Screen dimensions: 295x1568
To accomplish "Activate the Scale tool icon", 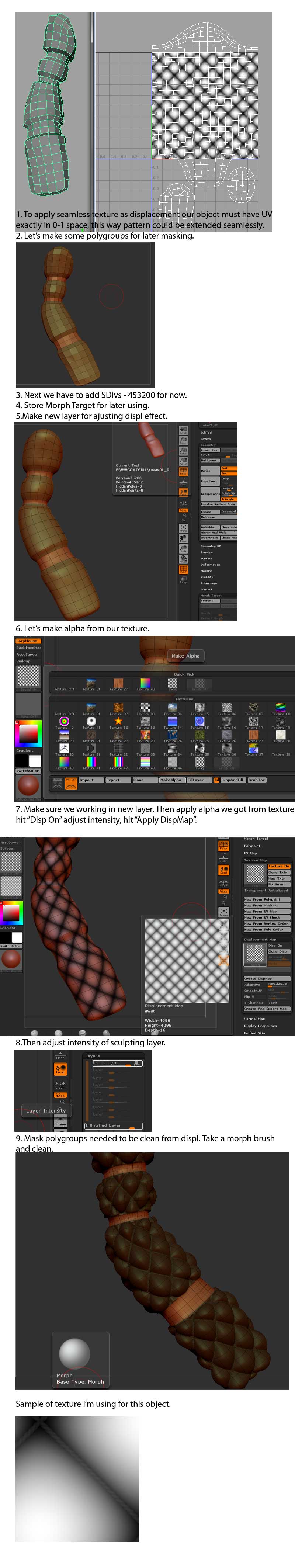I will click(184, 549).
